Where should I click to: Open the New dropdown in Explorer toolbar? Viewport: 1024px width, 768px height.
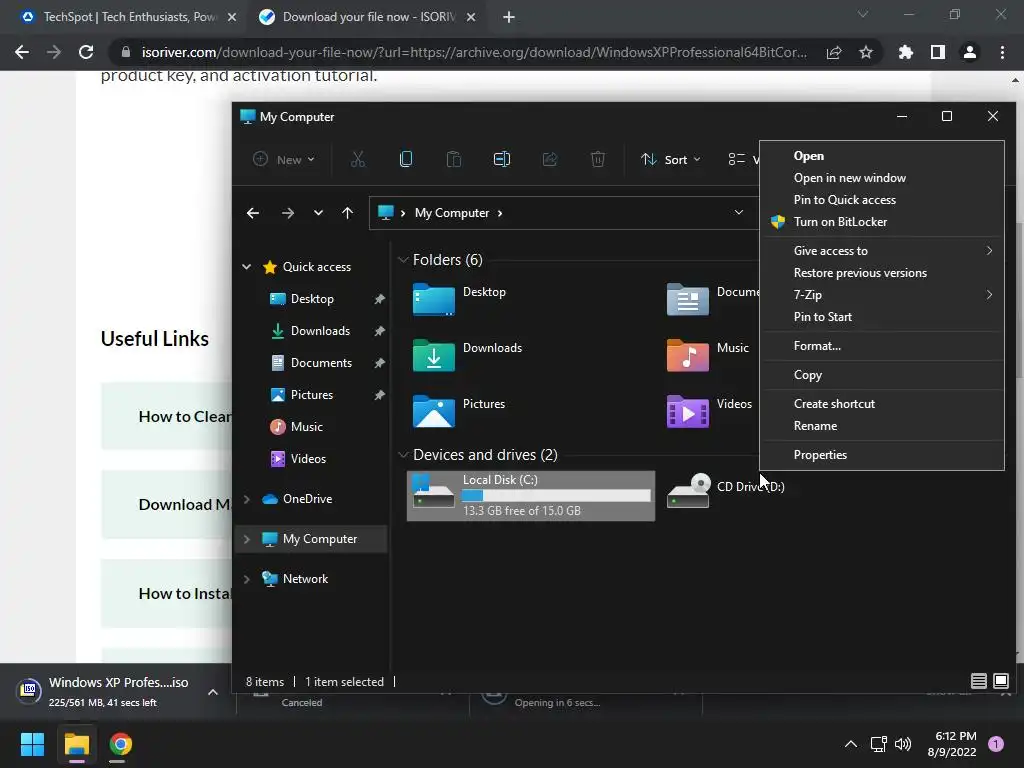284,159
